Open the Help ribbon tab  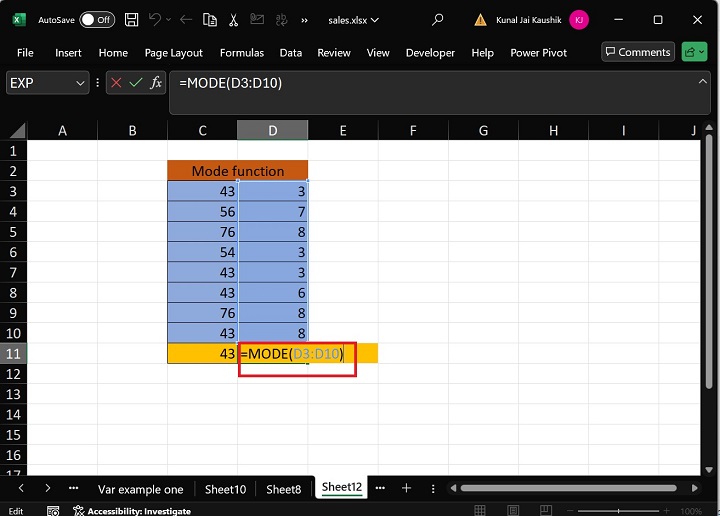click(482, 53)
